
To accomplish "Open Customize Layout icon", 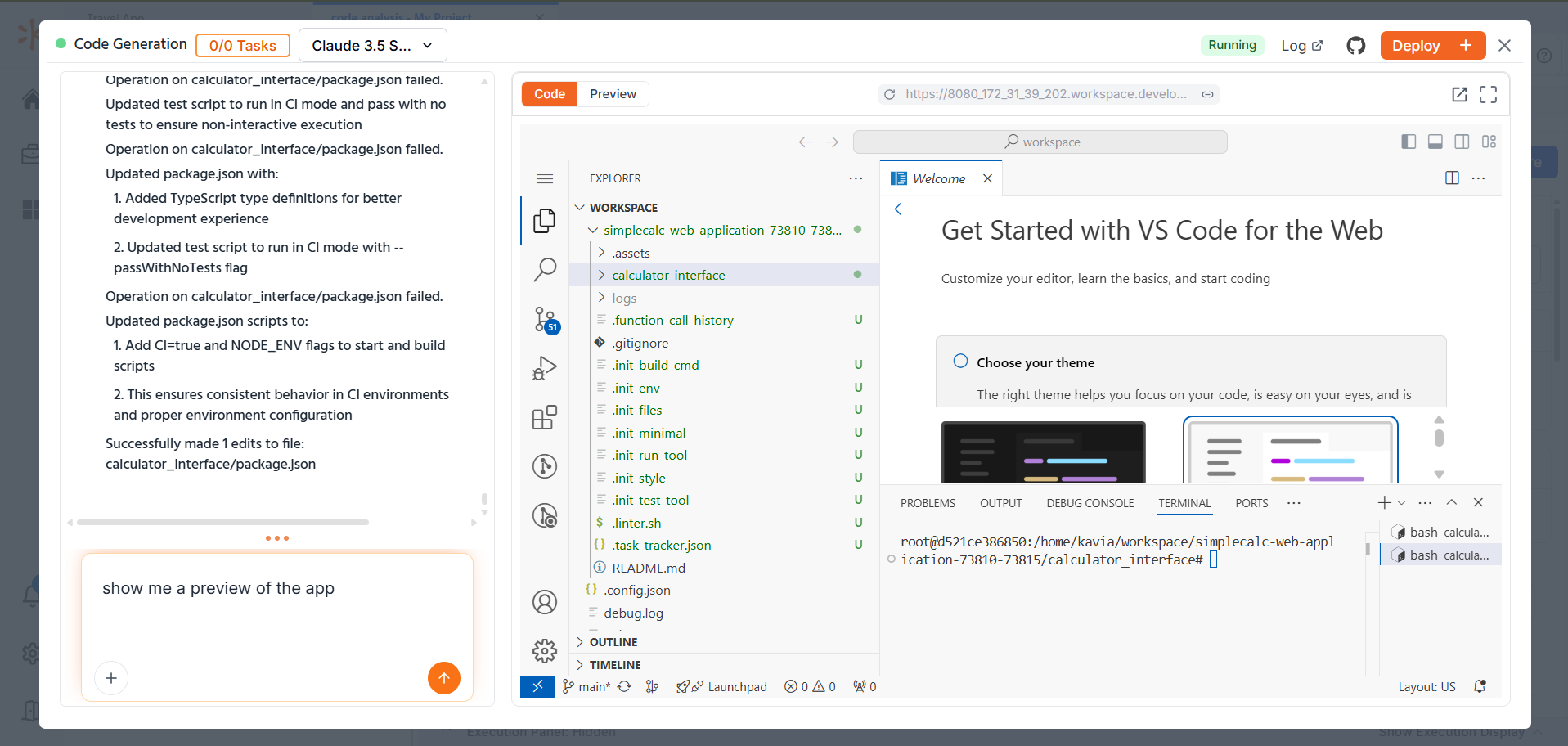I will [x=1489, y=142].
